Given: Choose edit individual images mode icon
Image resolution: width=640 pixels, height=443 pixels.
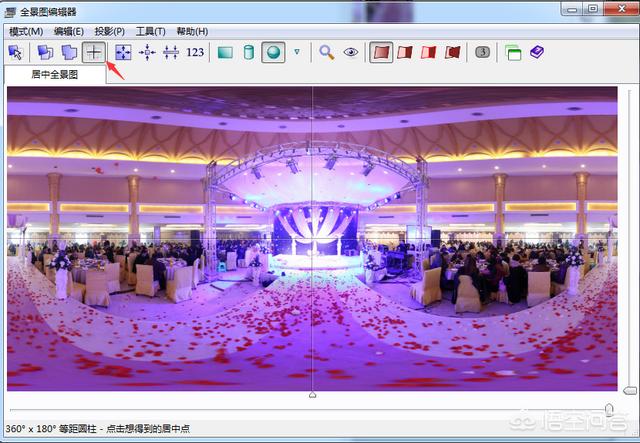Looking at the screenshot, I should click(x=69, y=52).
